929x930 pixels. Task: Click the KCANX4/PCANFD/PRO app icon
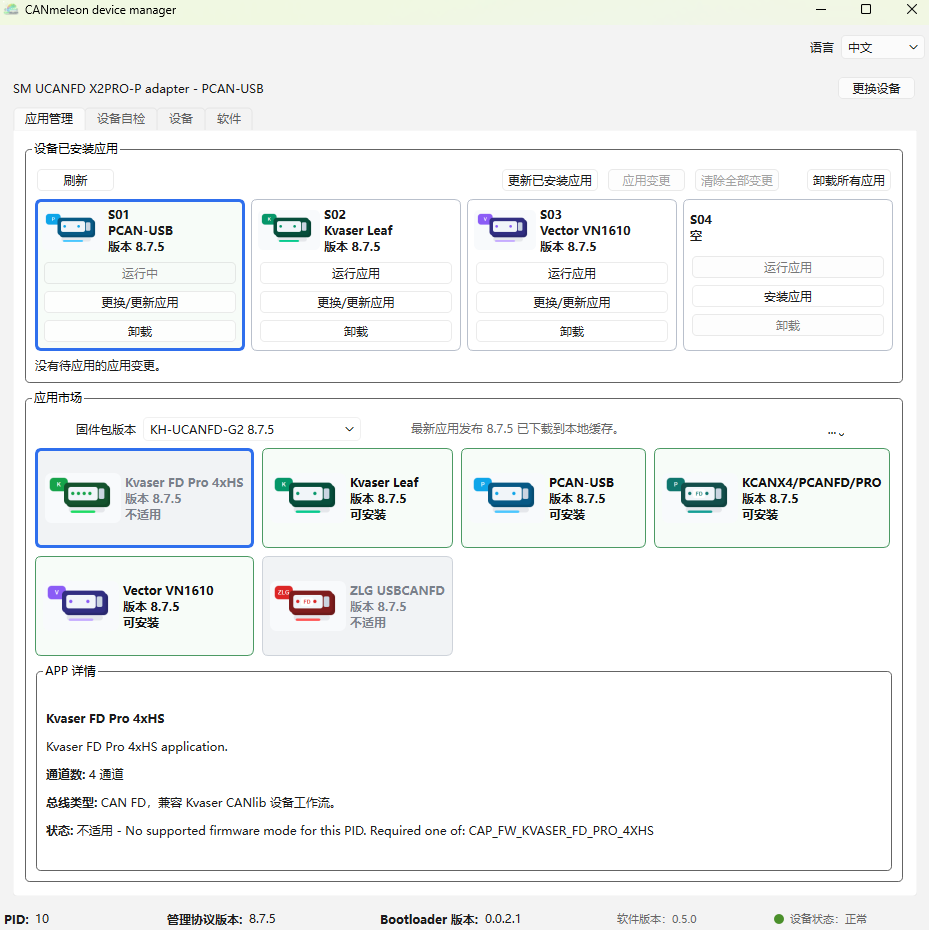click(x=697, y=495)
